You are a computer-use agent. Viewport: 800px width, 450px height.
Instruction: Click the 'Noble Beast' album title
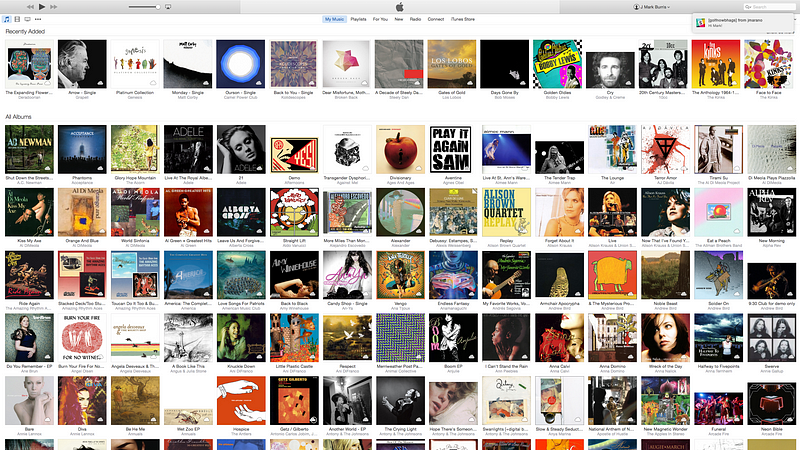point(665,304)
